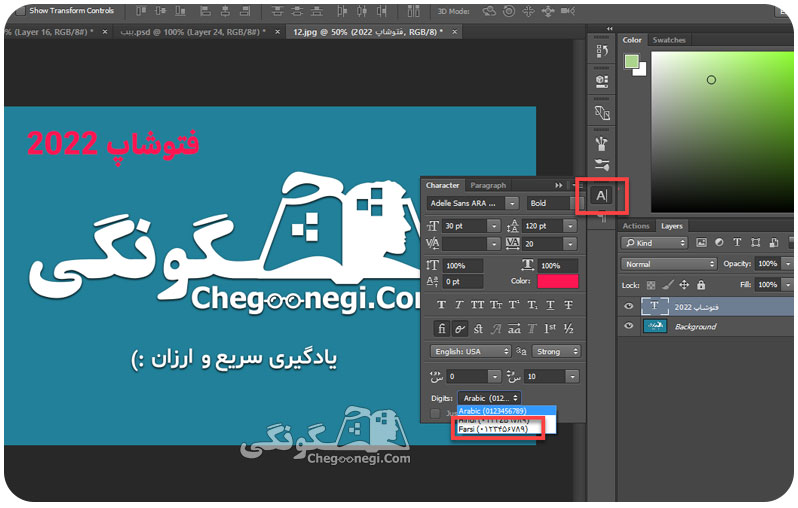The height and width of the screenshot is (508, 798).
Task: Apply Small Caps style
Action: tap(496, 305)
